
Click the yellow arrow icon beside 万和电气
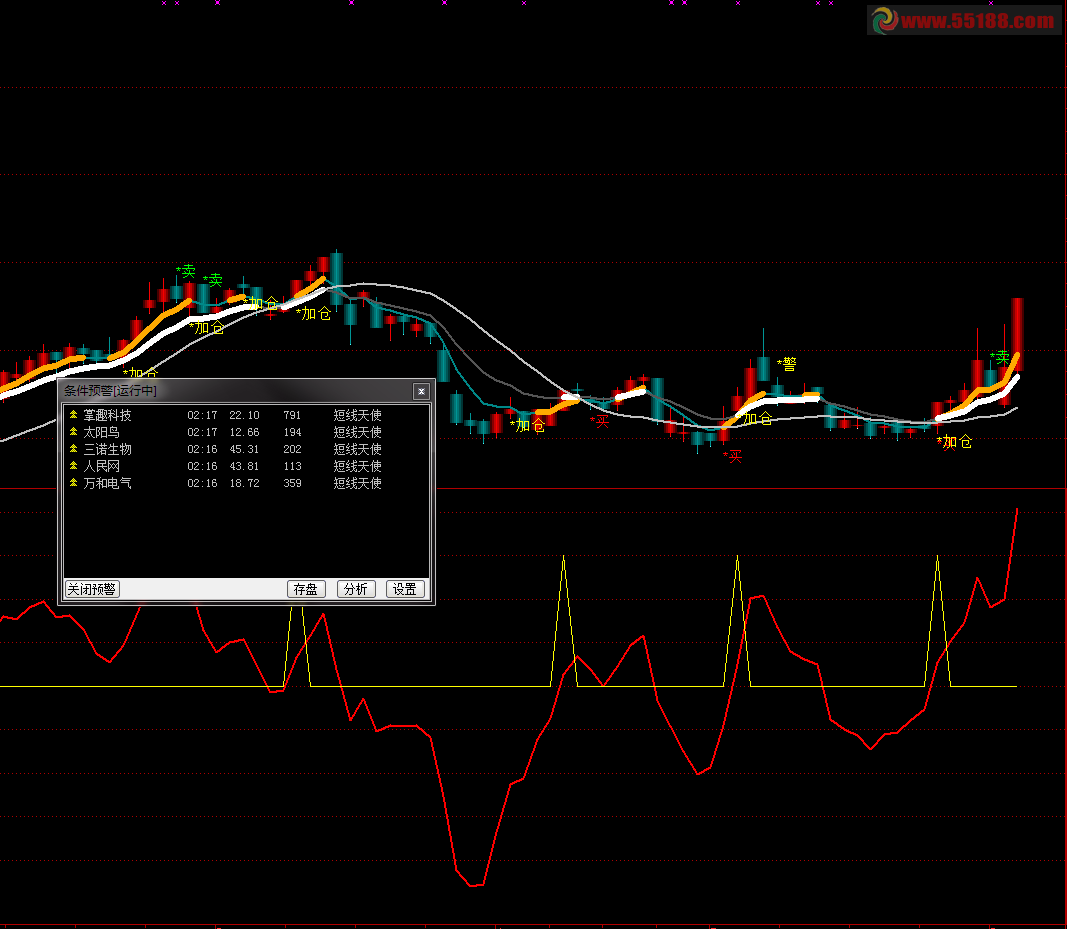73,483
